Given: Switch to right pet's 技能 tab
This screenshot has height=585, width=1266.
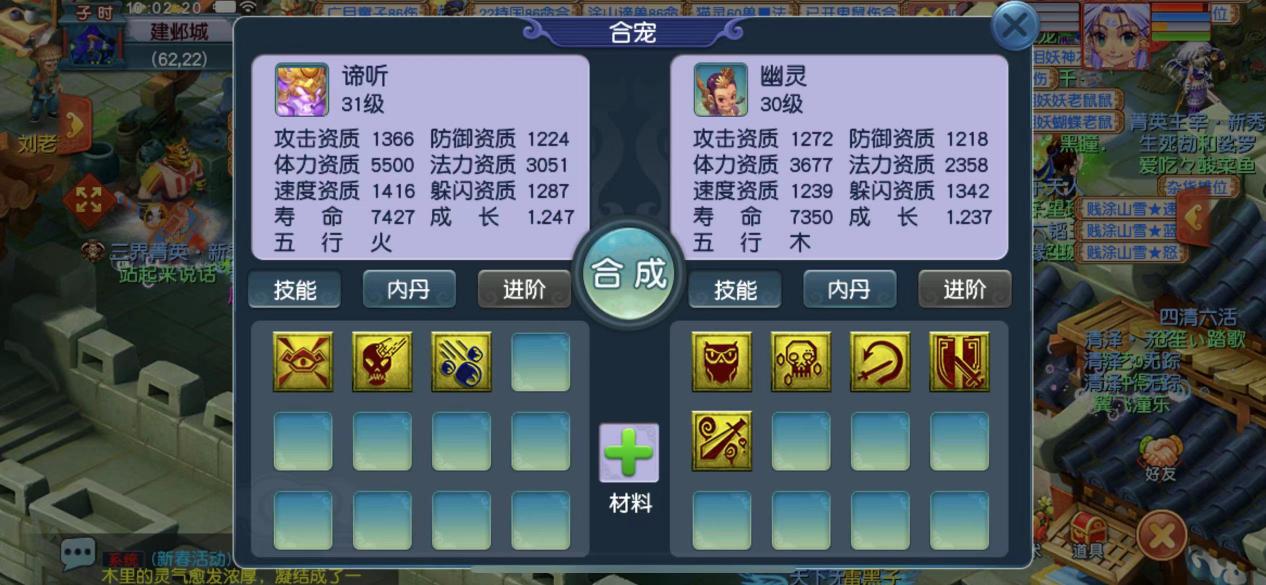Looking at the screenshot, I should click(736, 290).
